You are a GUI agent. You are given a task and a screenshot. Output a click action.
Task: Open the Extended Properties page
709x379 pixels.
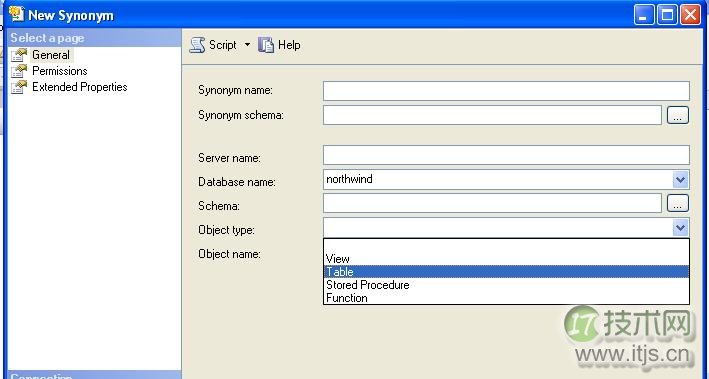pyautogui.click(x=80, y=87)
